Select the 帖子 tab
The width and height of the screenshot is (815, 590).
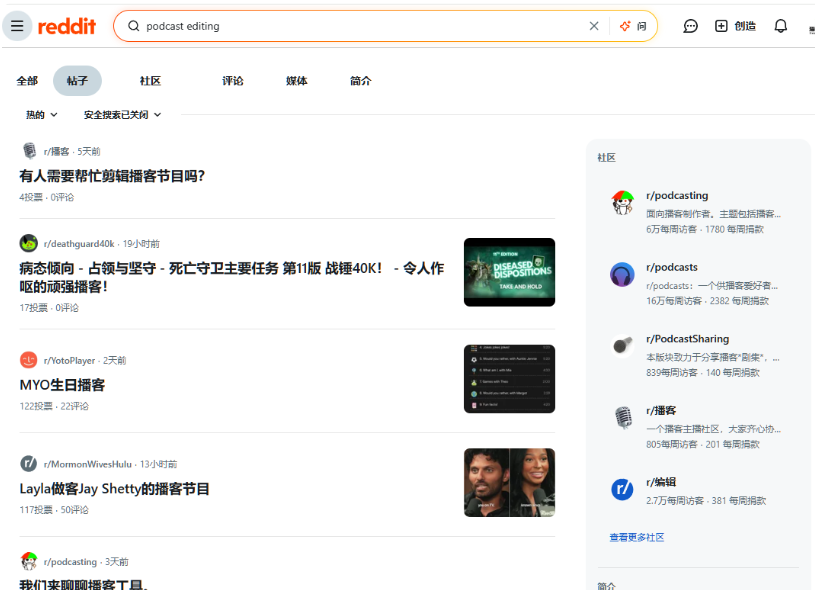pos(77,81)
